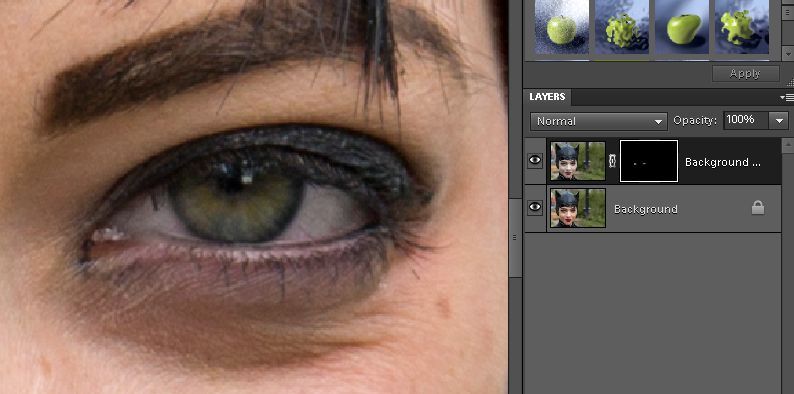Click the effects panel resize grip corner
This screenshot has height=394, width=794.
pos(790,83)
